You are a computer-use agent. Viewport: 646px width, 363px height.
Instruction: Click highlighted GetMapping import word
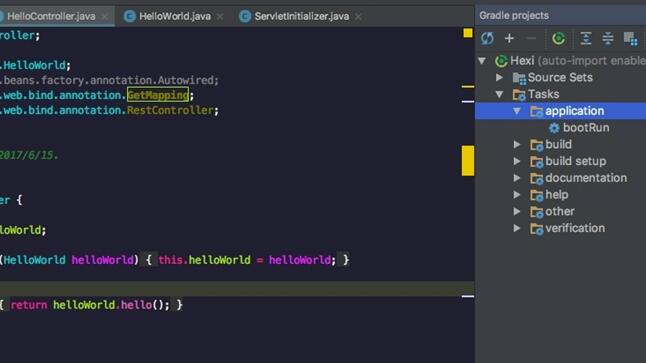(x=158, y=95)
